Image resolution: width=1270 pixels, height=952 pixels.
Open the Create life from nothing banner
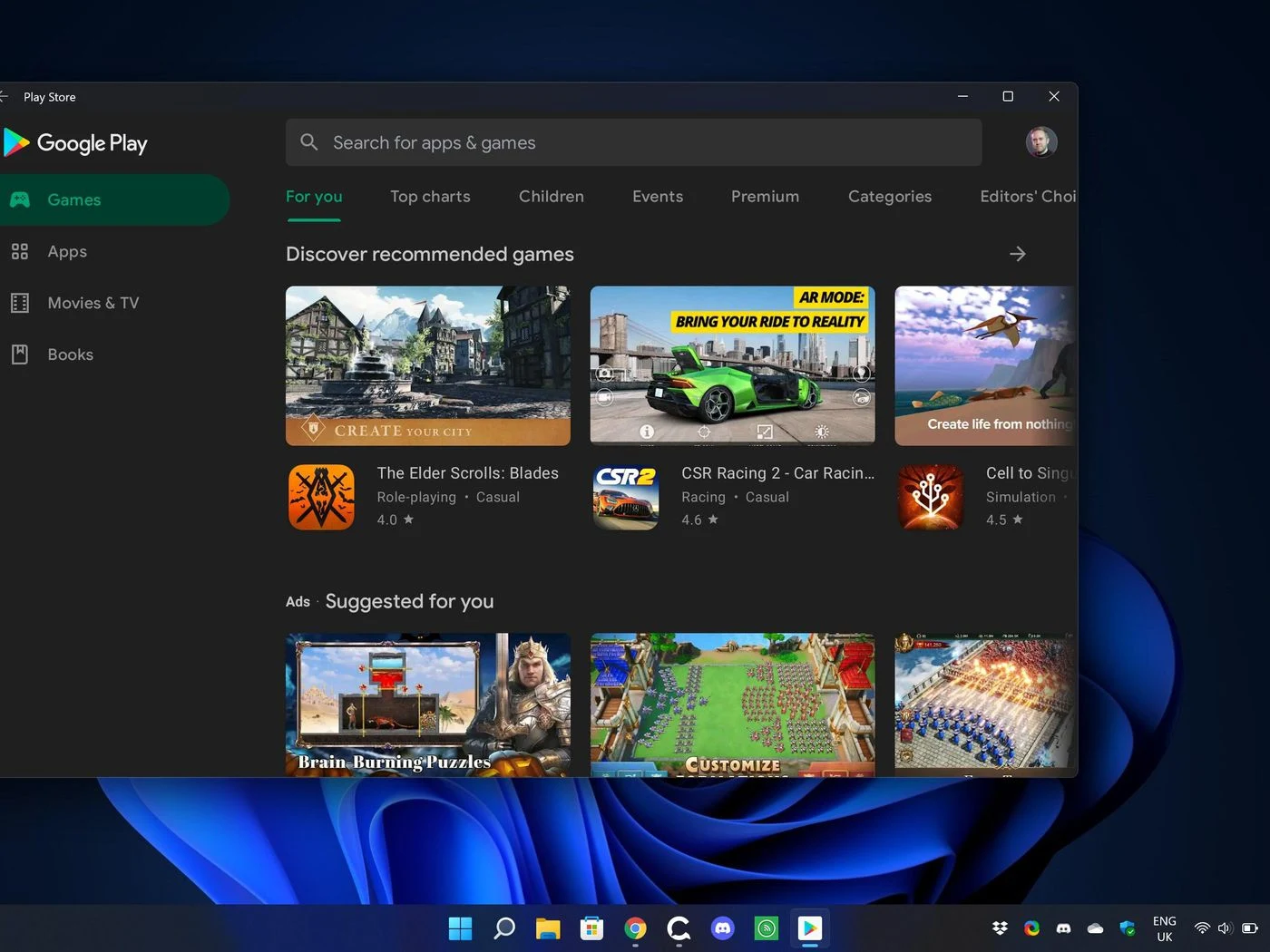986,365
